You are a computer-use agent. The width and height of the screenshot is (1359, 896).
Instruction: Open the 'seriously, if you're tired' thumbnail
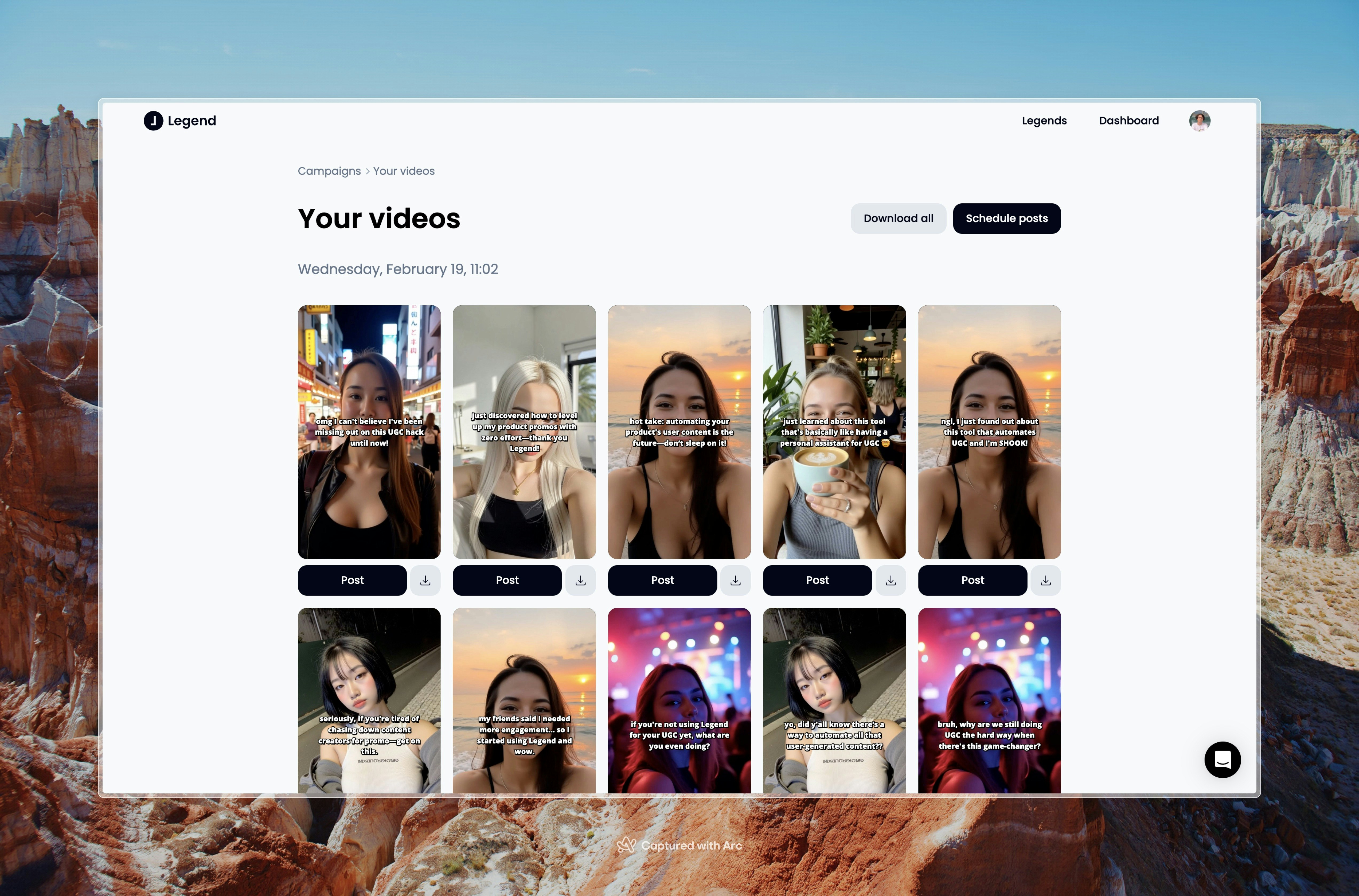pos(369,700)
